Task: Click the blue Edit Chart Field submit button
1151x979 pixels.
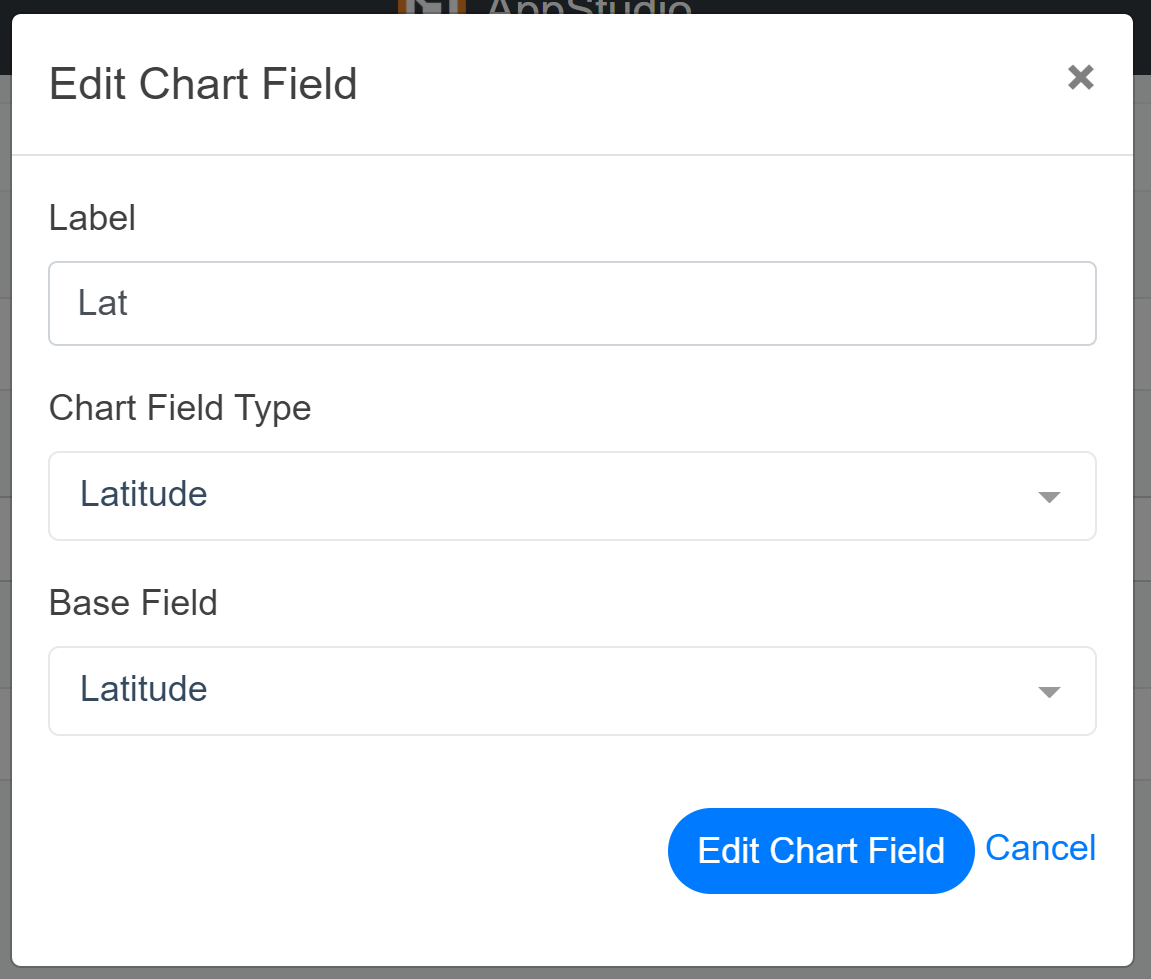Action: [820, 851]
